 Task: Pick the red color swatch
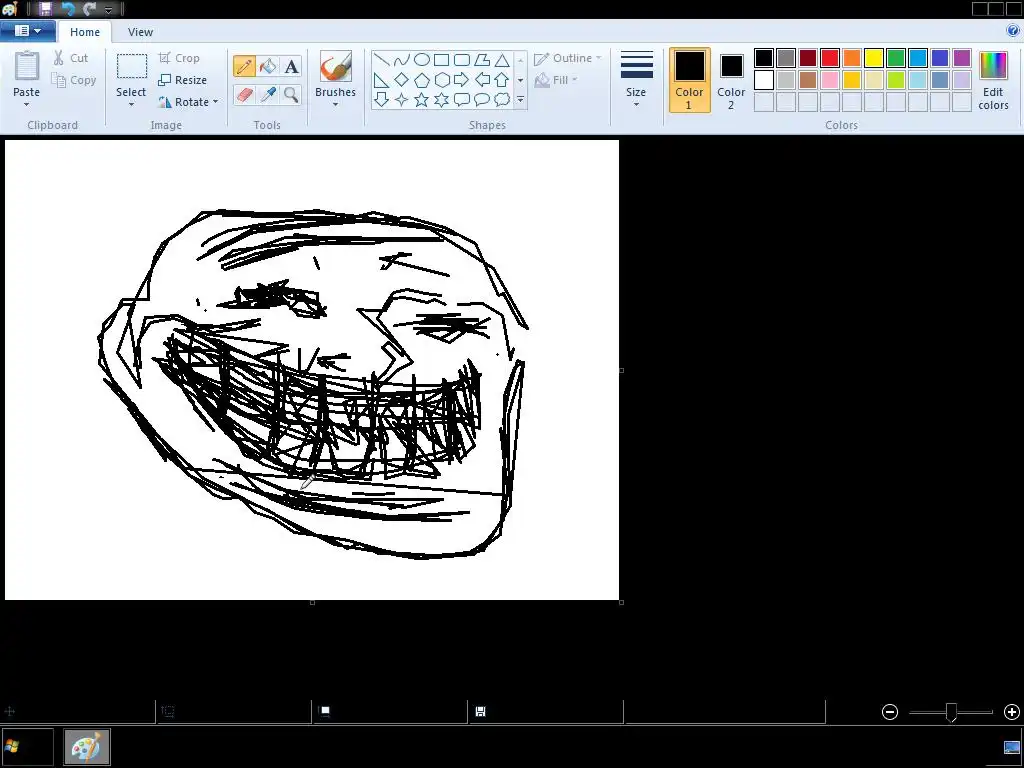tap(830, 58)
